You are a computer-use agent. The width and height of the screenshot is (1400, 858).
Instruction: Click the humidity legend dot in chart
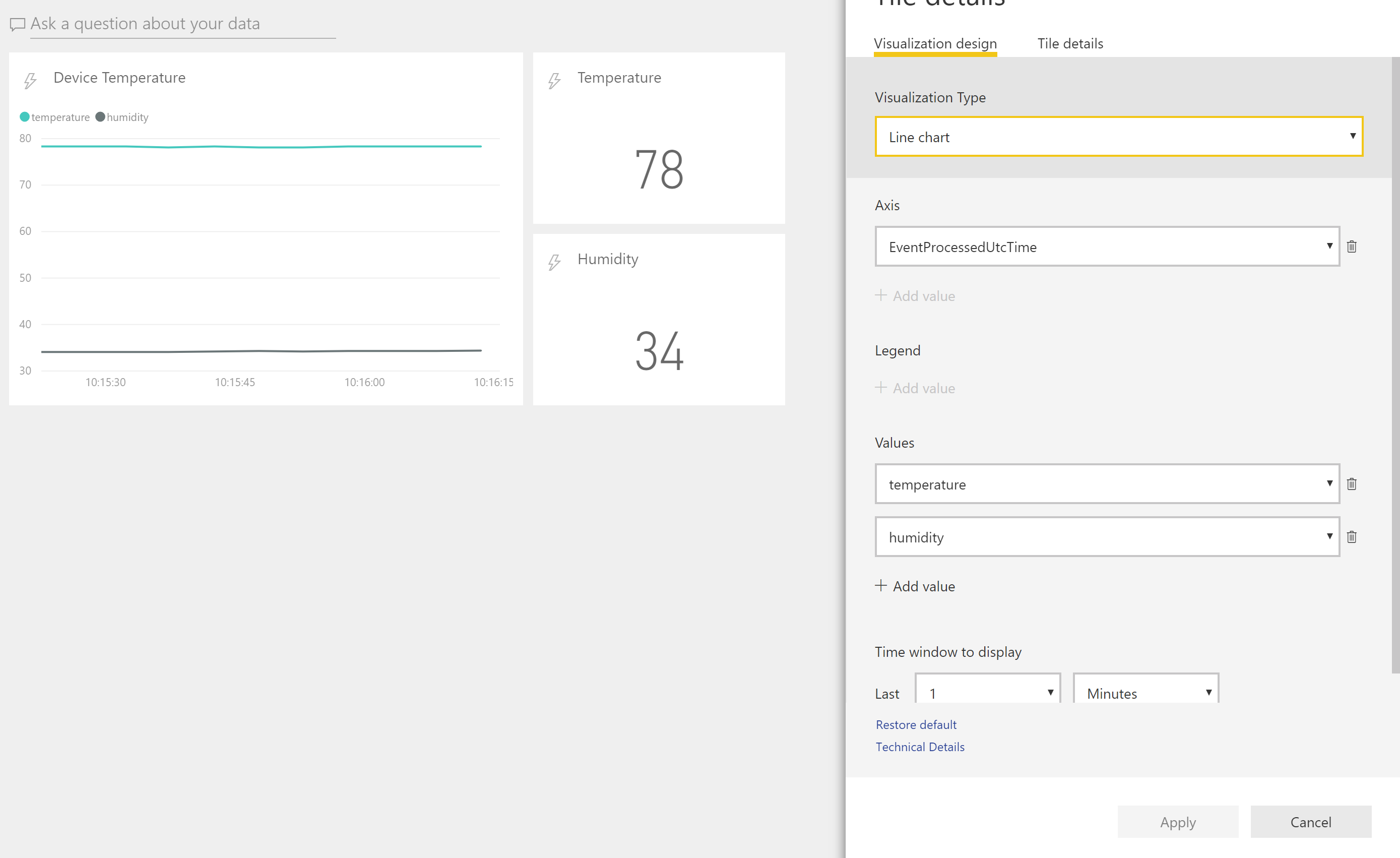pos(100,117)
